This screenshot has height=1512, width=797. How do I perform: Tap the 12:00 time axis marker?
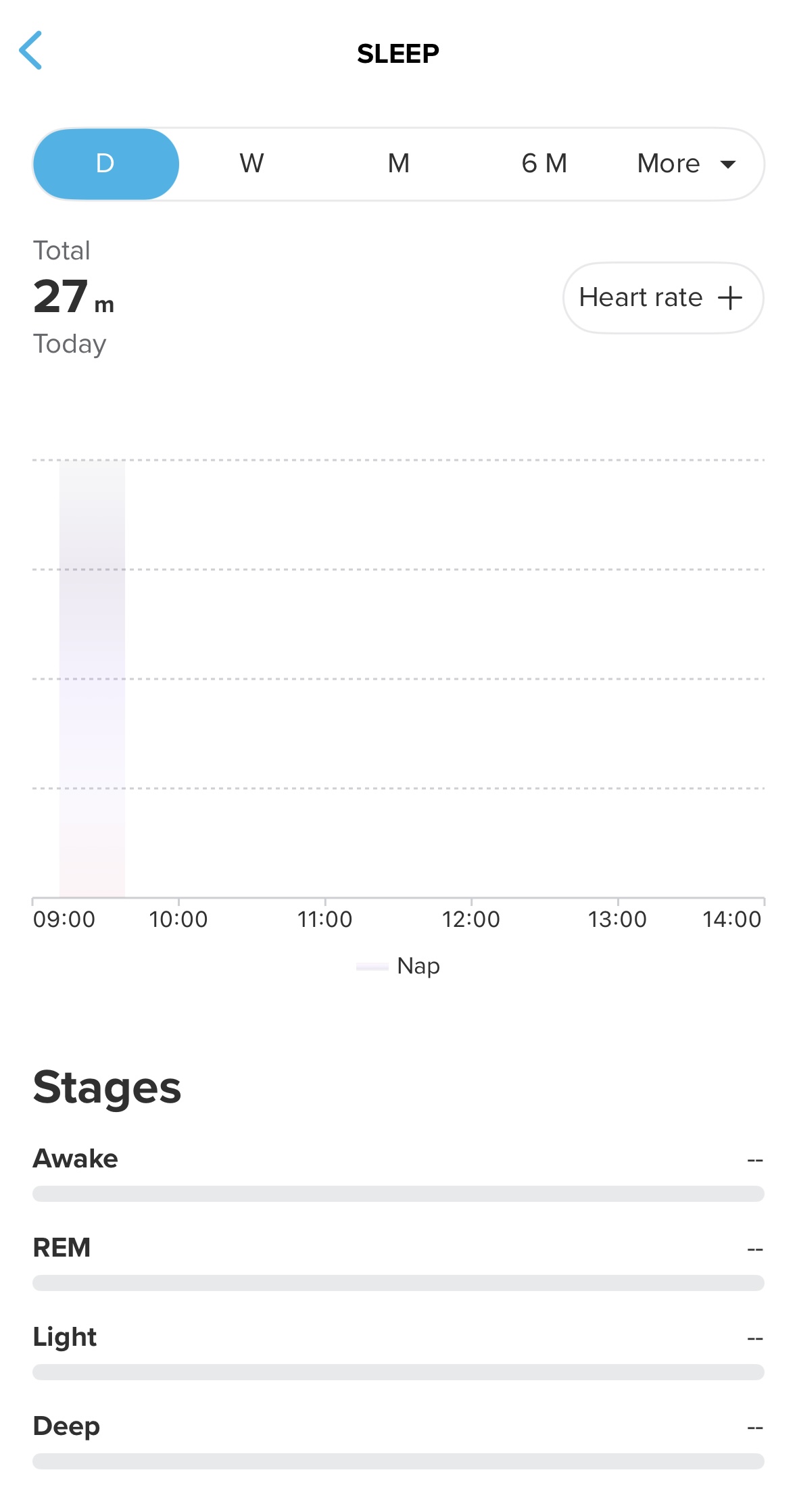[471, 919]
